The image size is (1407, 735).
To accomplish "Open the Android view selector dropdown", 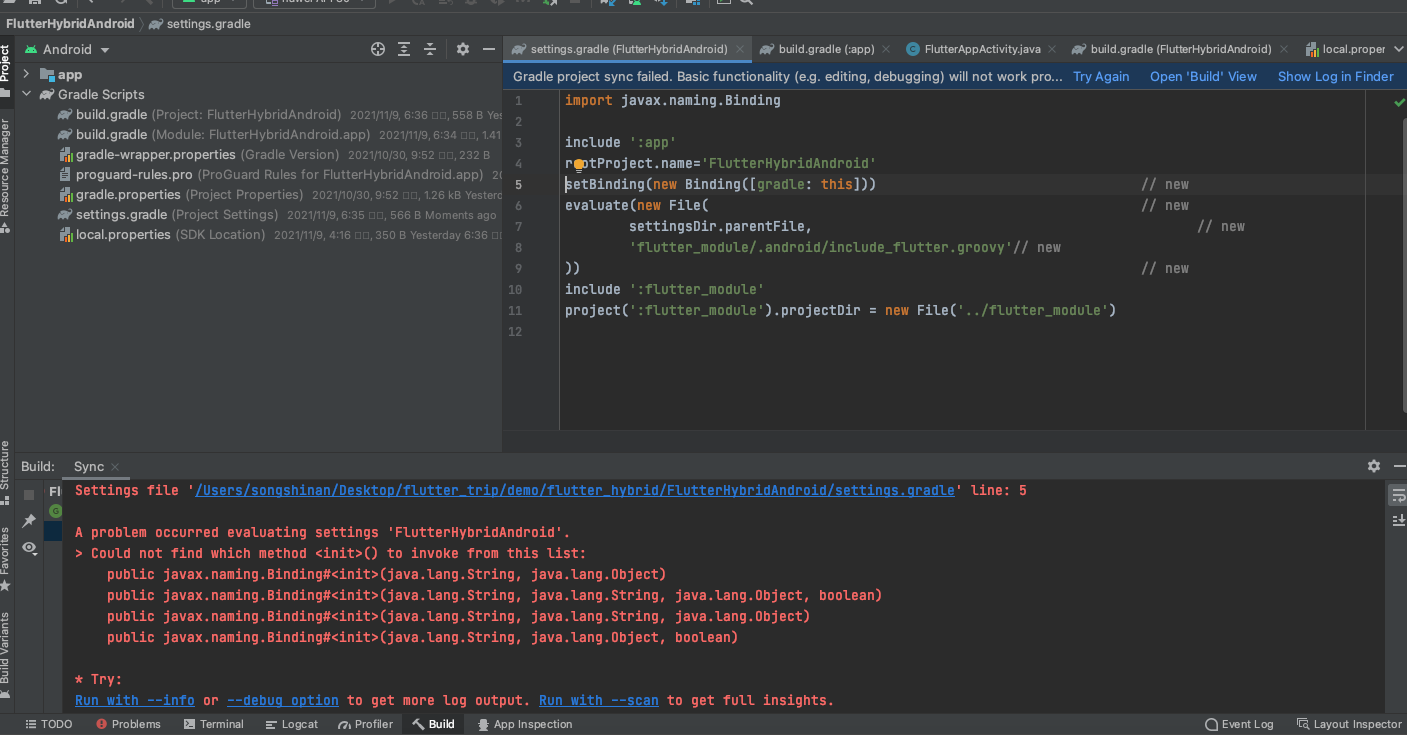I will 67,49.
